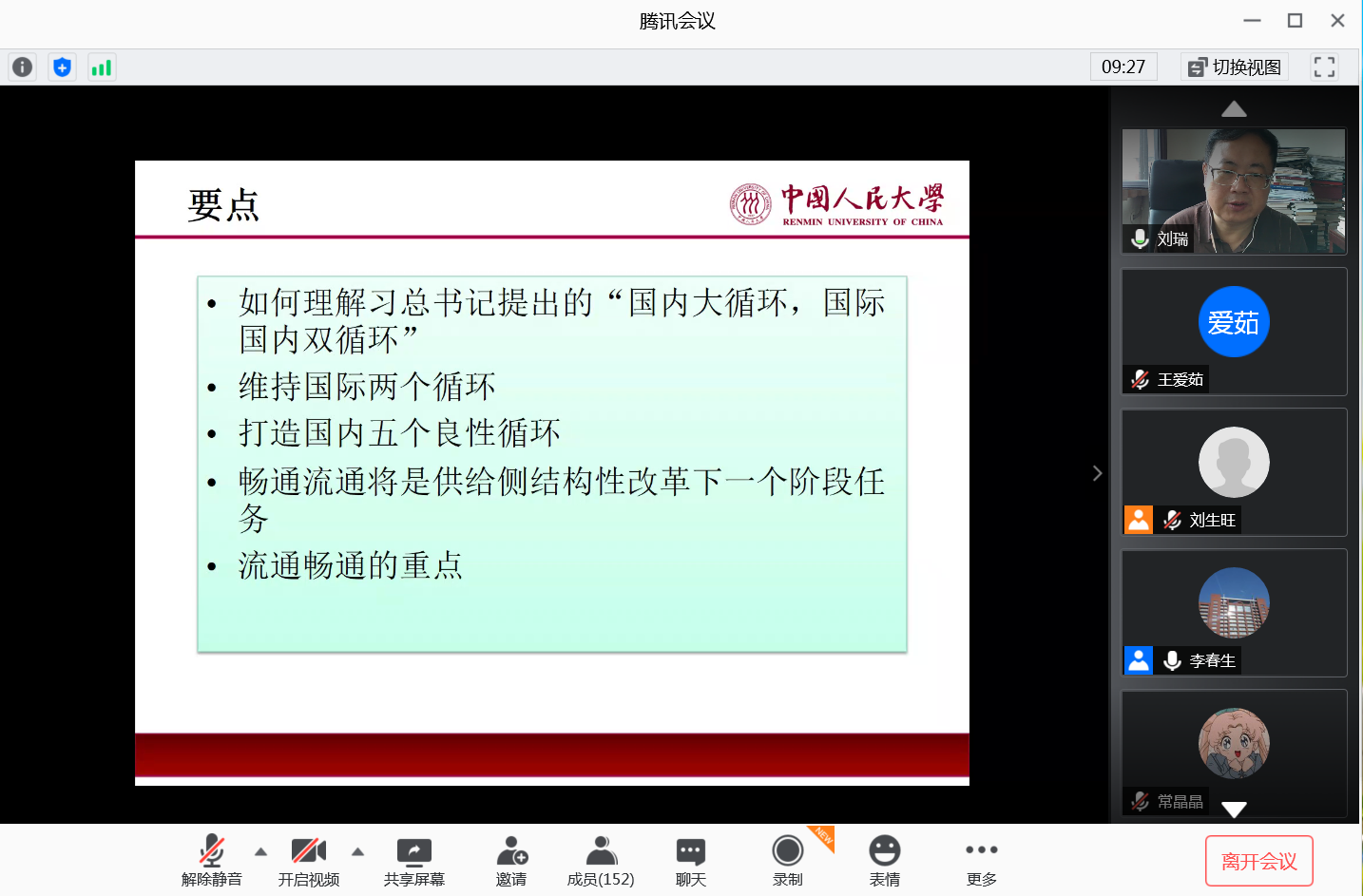Viewport: 1363px width, 896px height.
Task: Open the 邀请 invite icon
Action: click(511, 861)
